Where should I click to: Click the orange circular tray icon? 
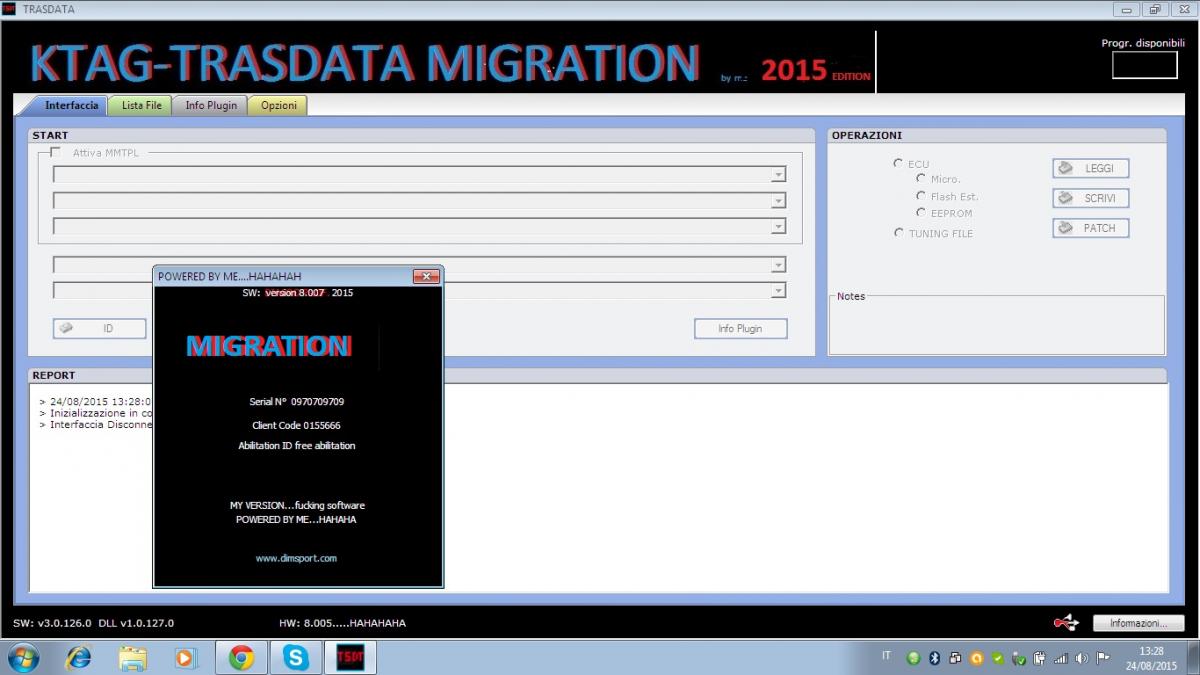(976, 658)
